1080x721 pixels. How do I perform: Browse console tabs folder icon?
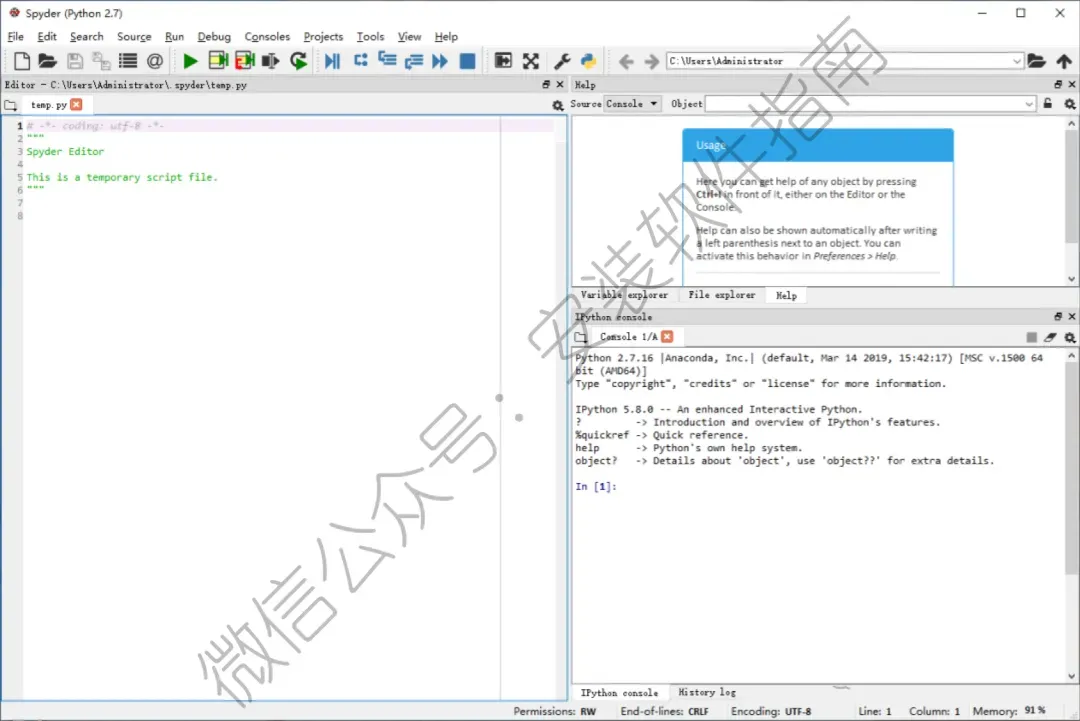point(581,337)
